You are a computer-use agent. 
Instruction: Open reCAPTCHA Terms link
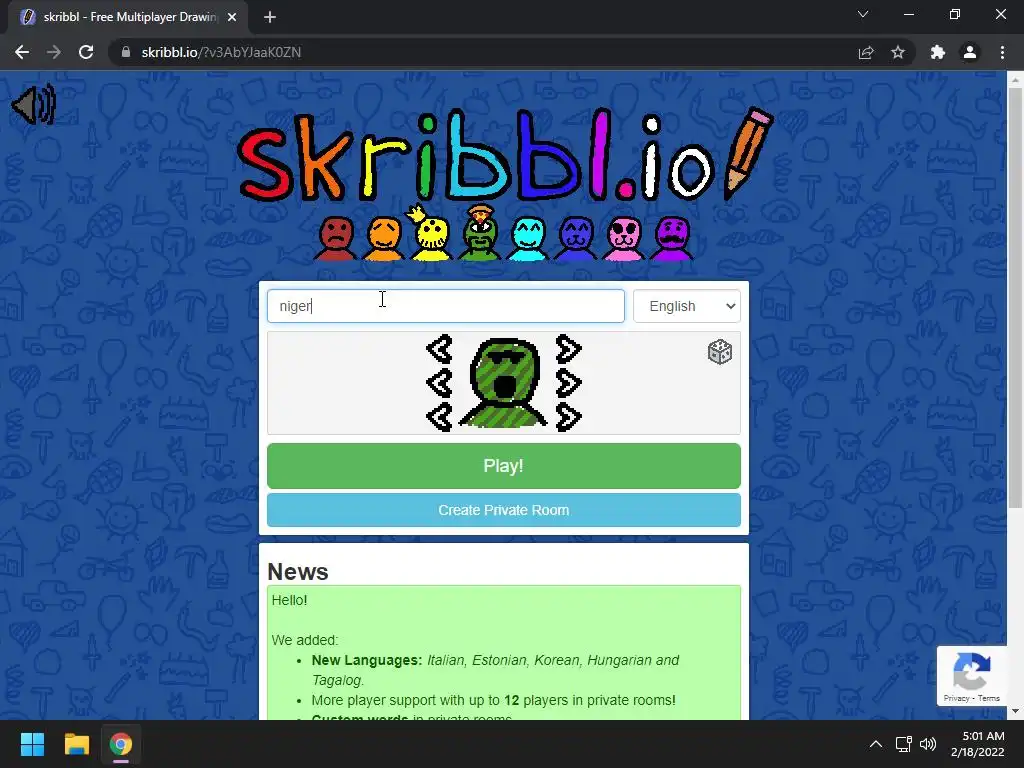[989, 698]
